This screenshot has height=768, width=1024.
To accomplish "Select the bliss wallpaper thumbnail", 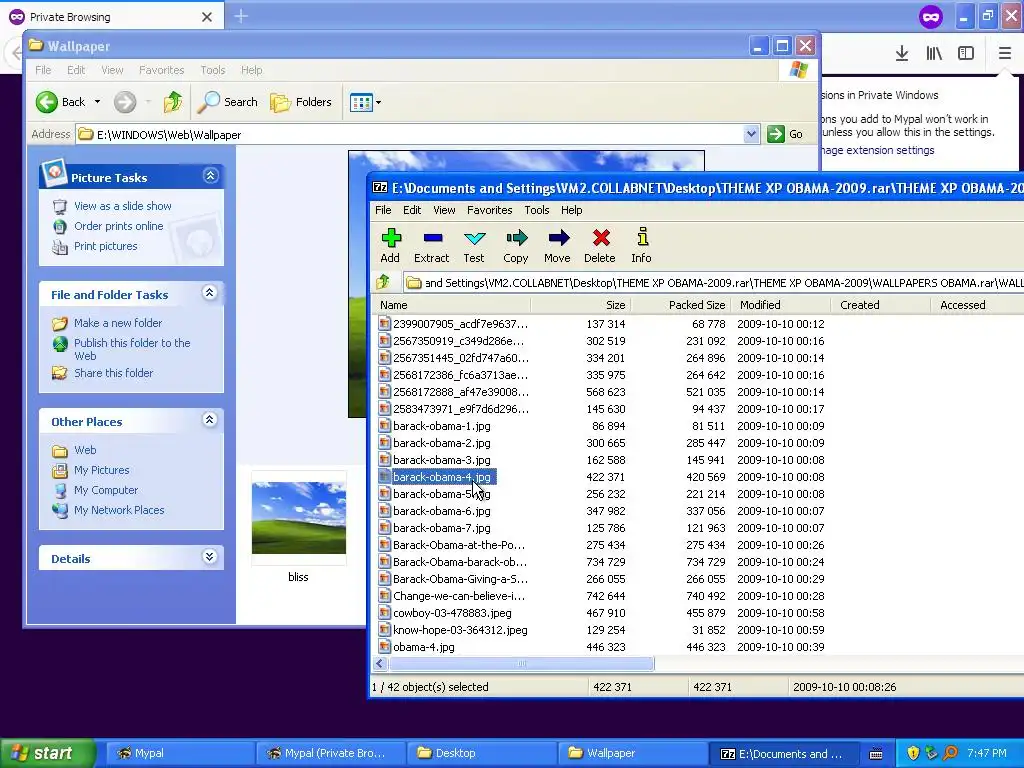I will pyautogui.click(x=299, y=517).
